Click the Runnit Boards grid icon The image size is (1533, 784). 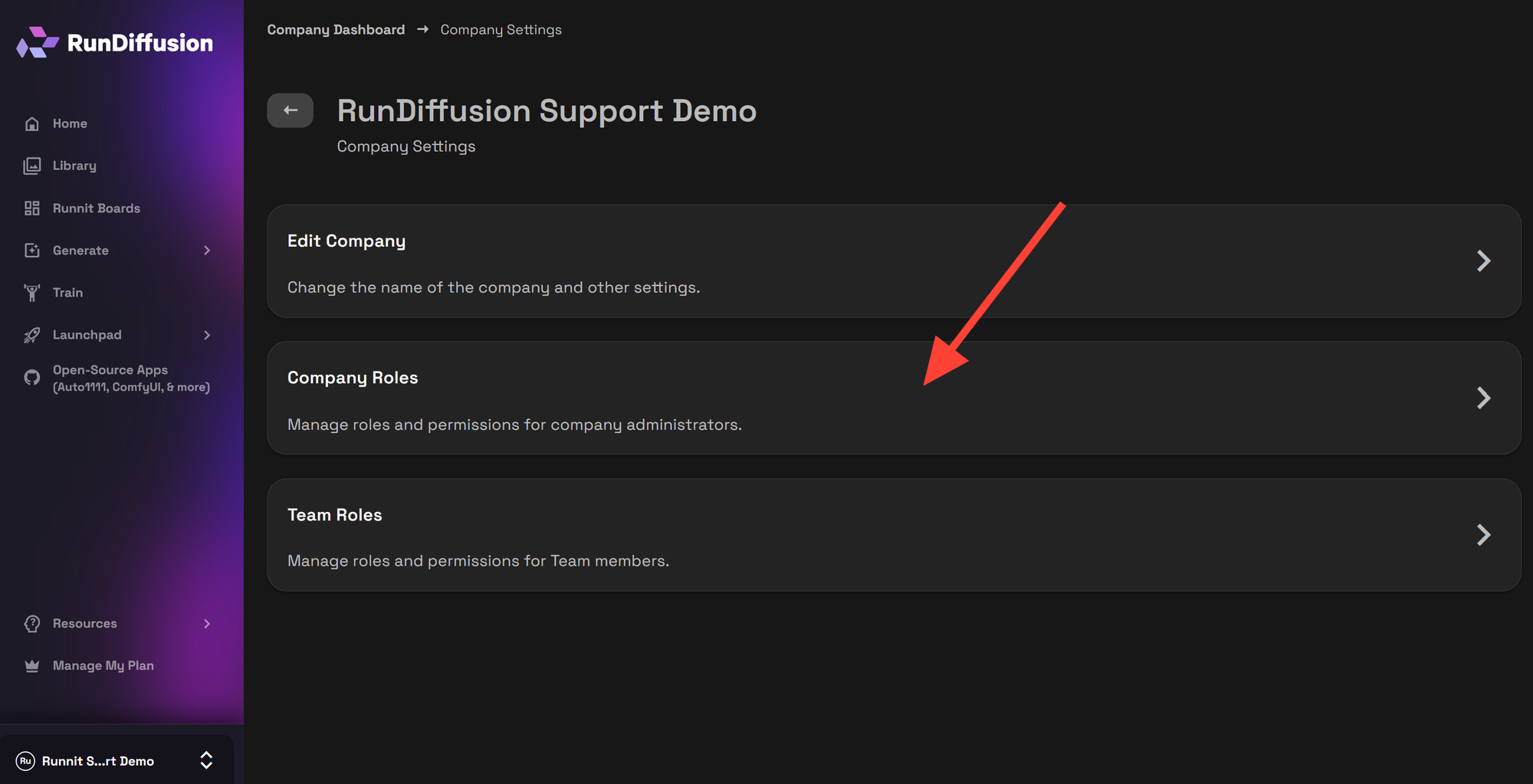(x=31, y=208)
